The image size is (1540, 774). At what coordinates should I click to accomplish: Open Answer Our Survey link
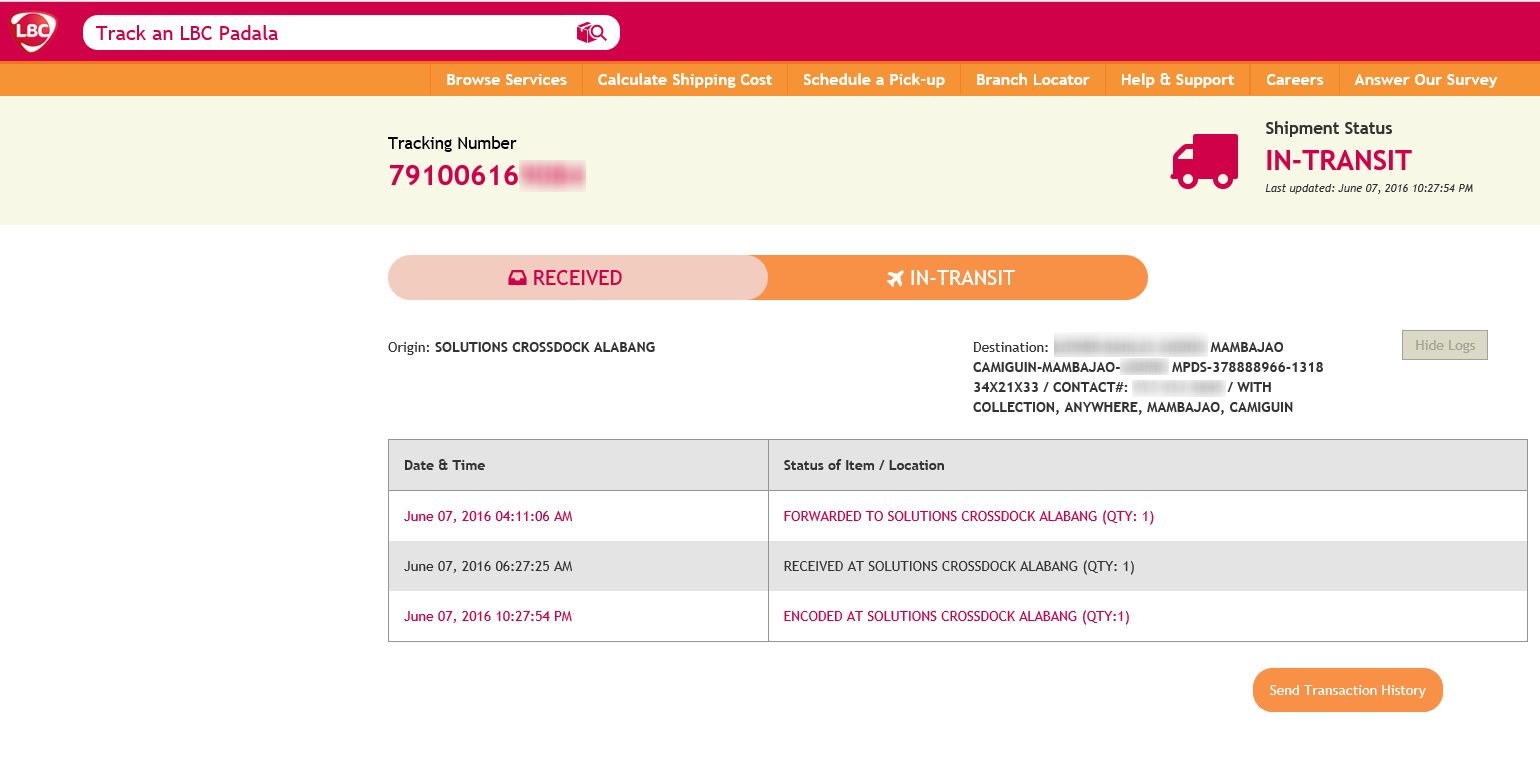(x=1425, y=80)
